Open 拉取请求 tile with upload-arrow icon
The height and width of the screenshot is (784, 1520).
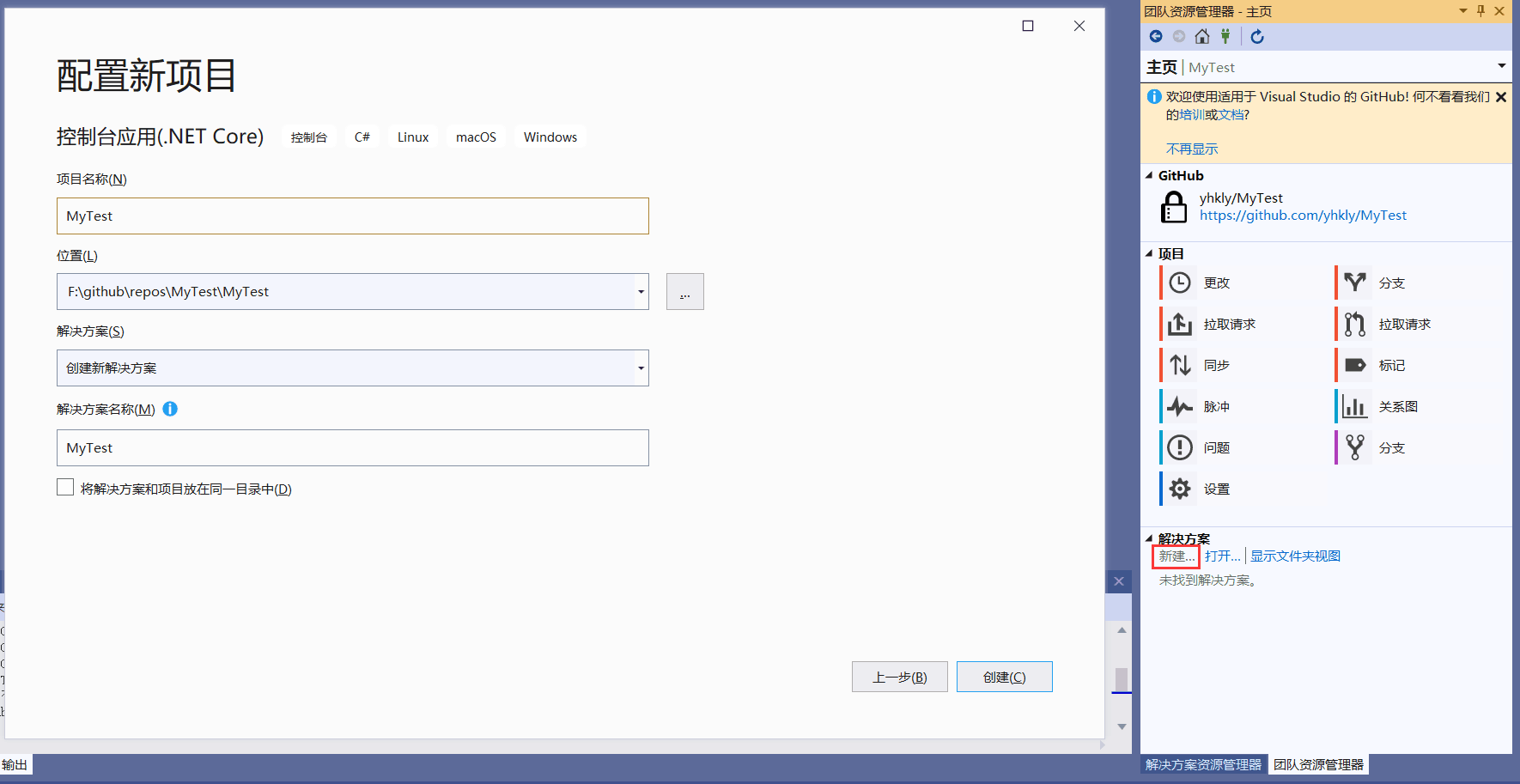(x=1208, y=324)
